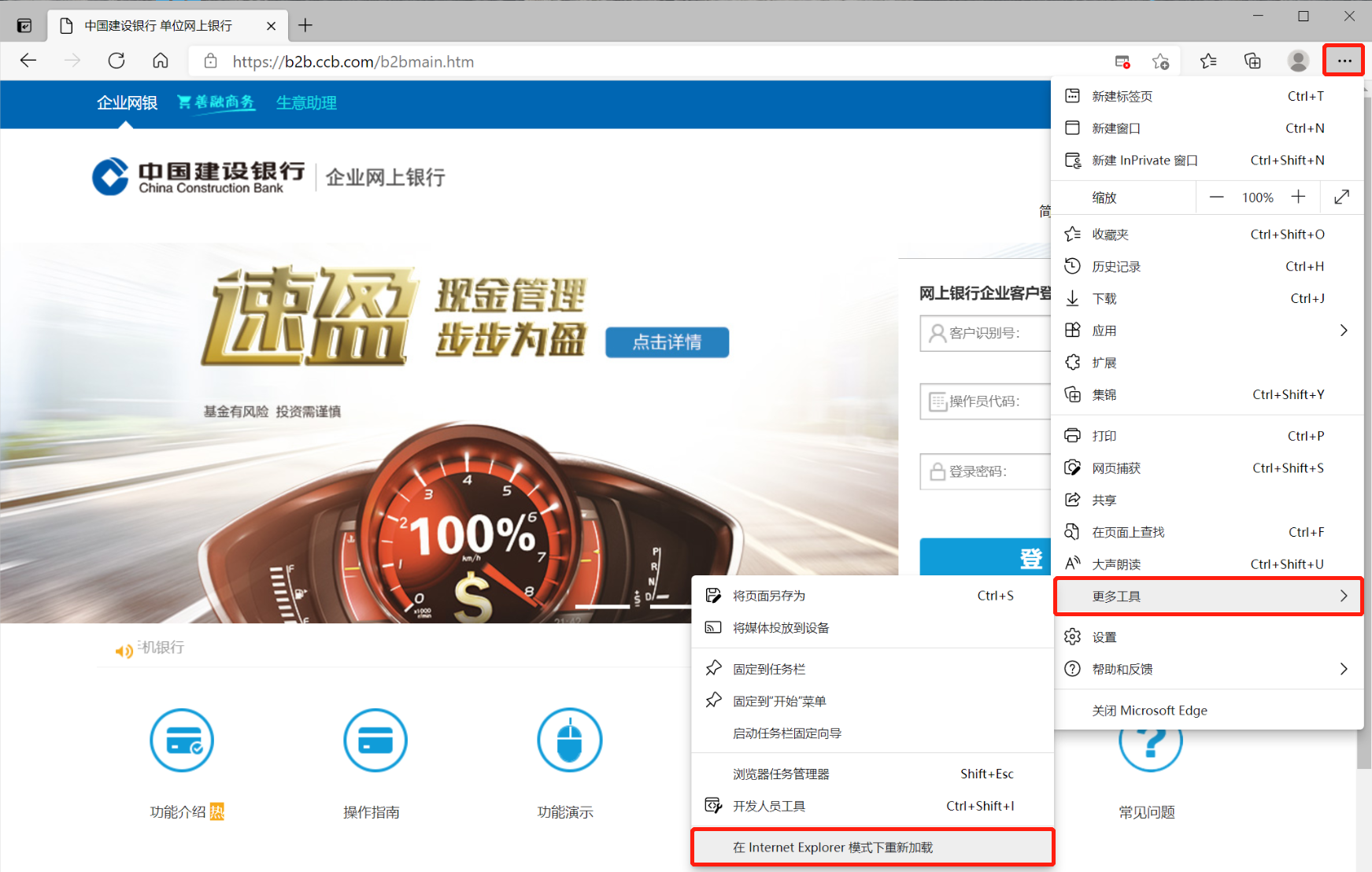Click the 客户识别号 input field
This screenshot has height=872, width=1372.
coord(992,333)
